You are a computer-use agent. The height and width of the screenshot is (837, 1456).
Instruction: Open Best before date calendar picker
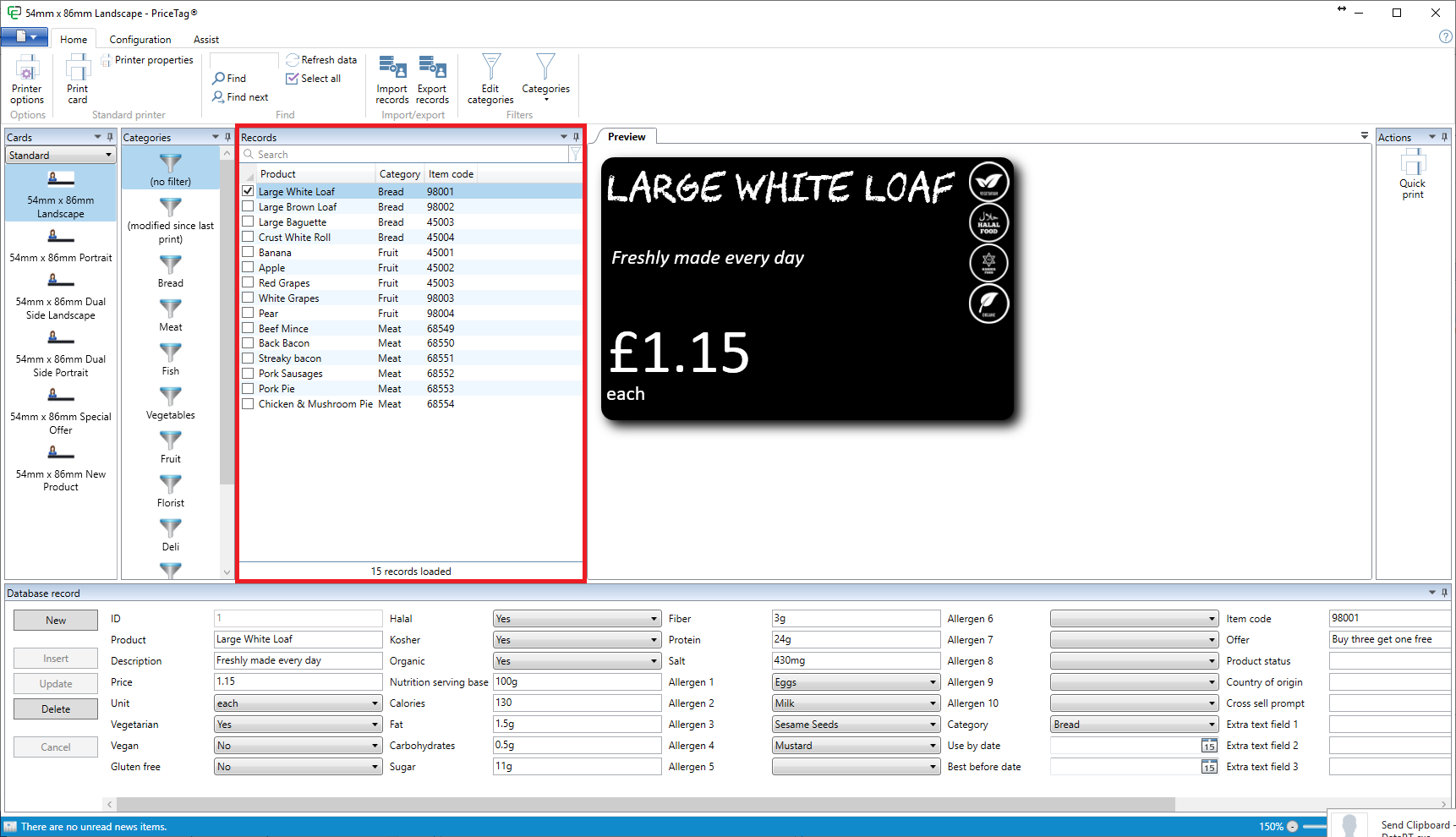click(1209, 767)
